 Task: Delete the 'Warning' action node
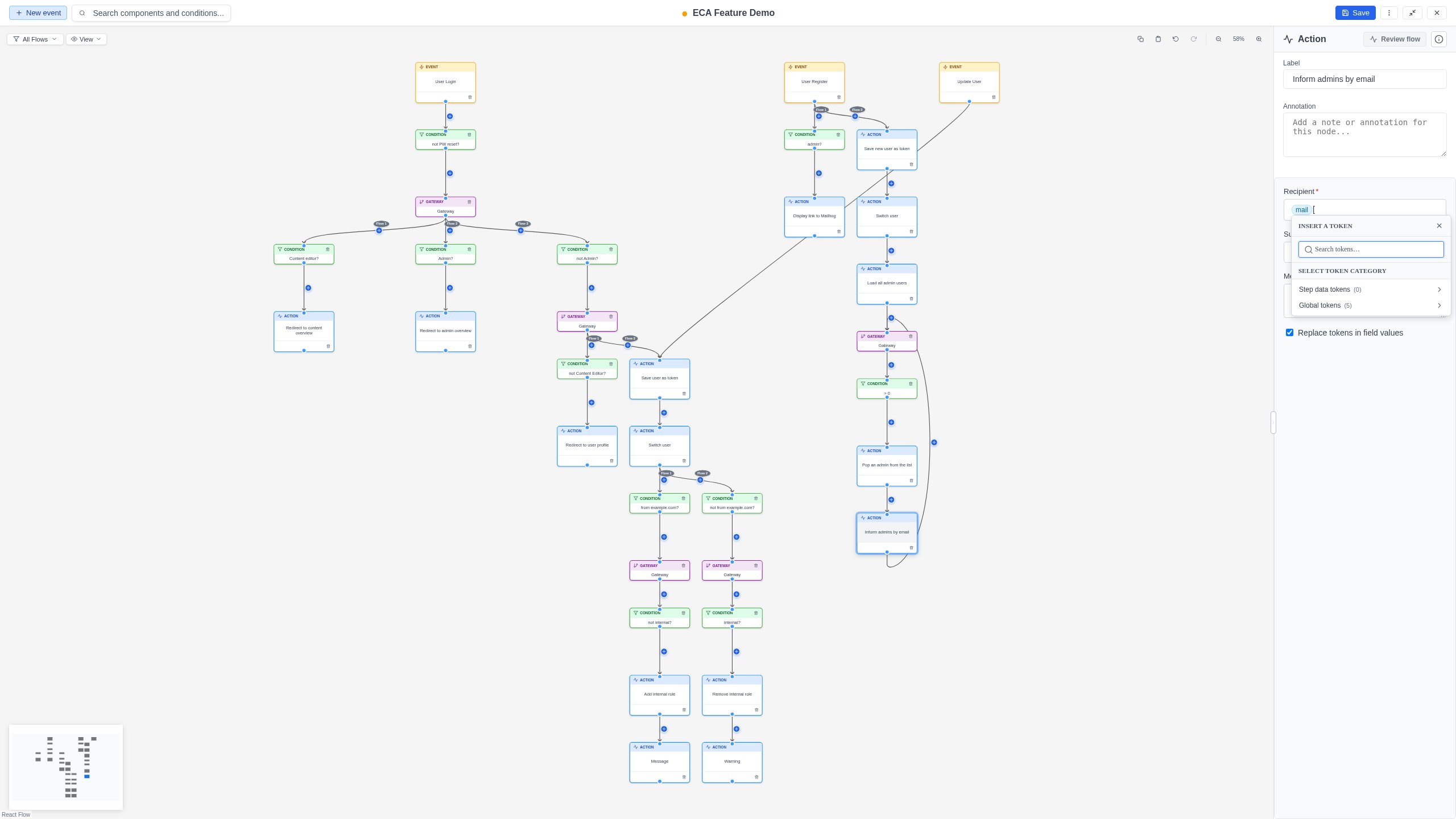tap(756, 777)
